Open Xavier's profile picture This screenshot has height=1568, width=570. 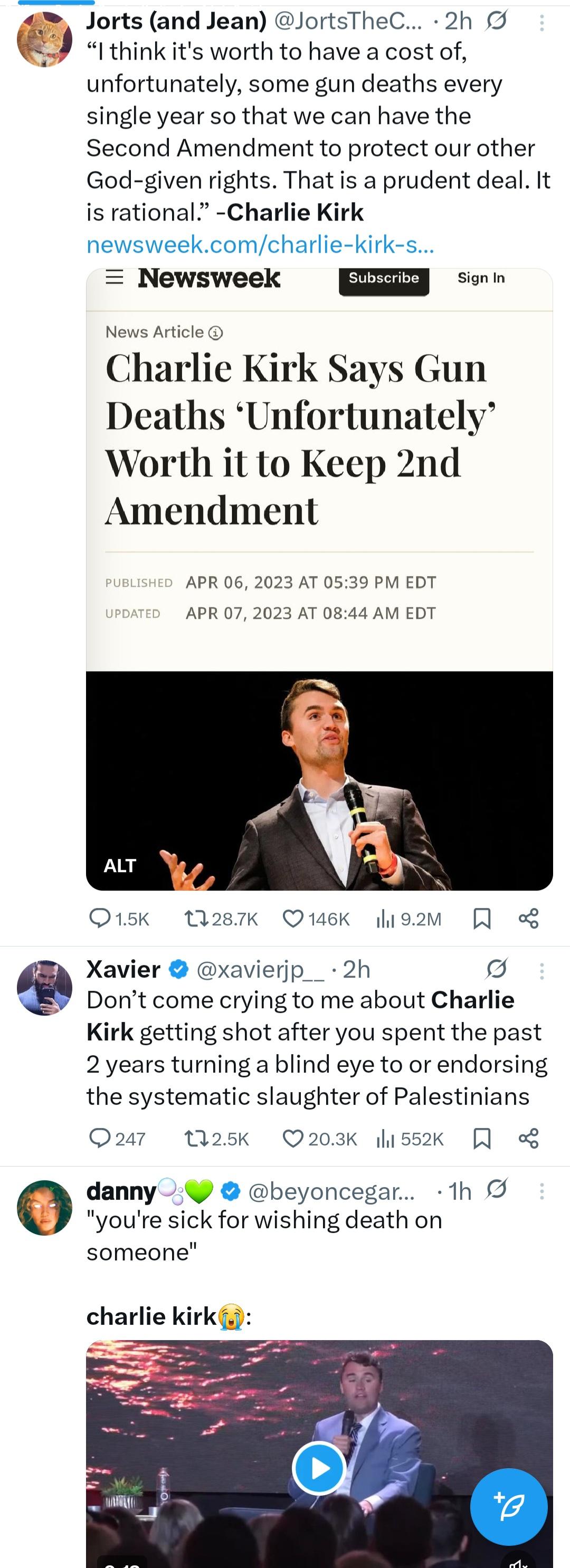point(44,987)
